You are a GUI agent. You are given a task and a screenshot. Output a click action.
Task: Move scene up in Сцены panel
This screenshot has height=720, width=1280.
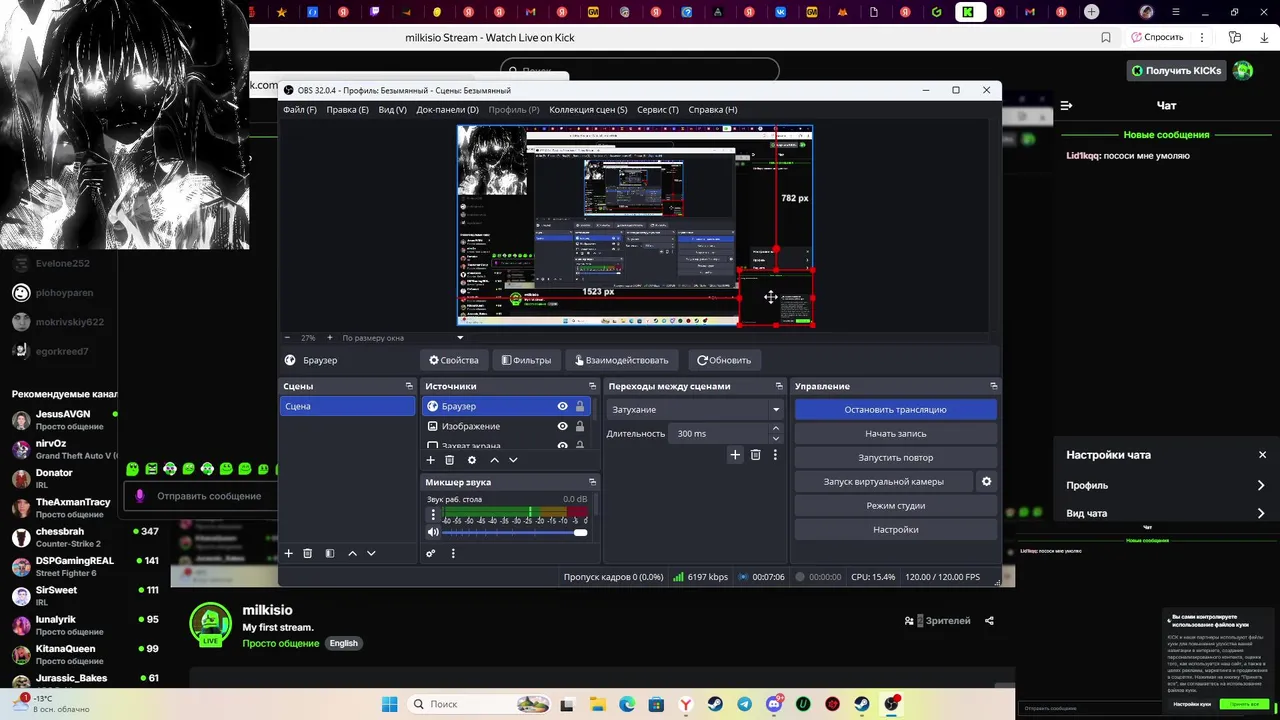pyautogui.click(x=352, y=553)
